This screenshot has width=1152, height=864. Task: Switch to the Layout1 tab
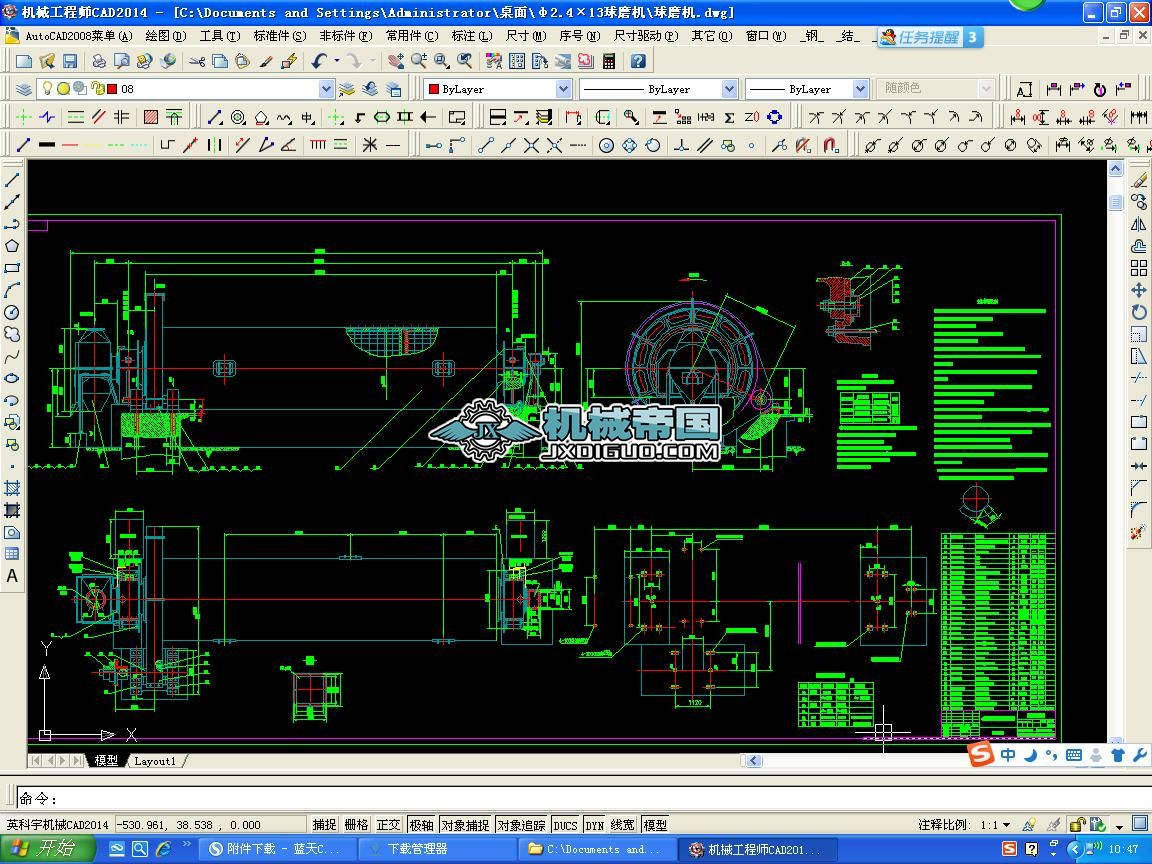[155, 761]
